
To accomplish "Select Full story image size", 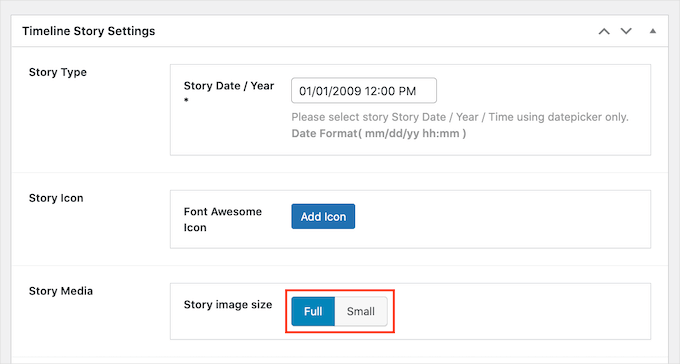I will [x=313, y=312].
